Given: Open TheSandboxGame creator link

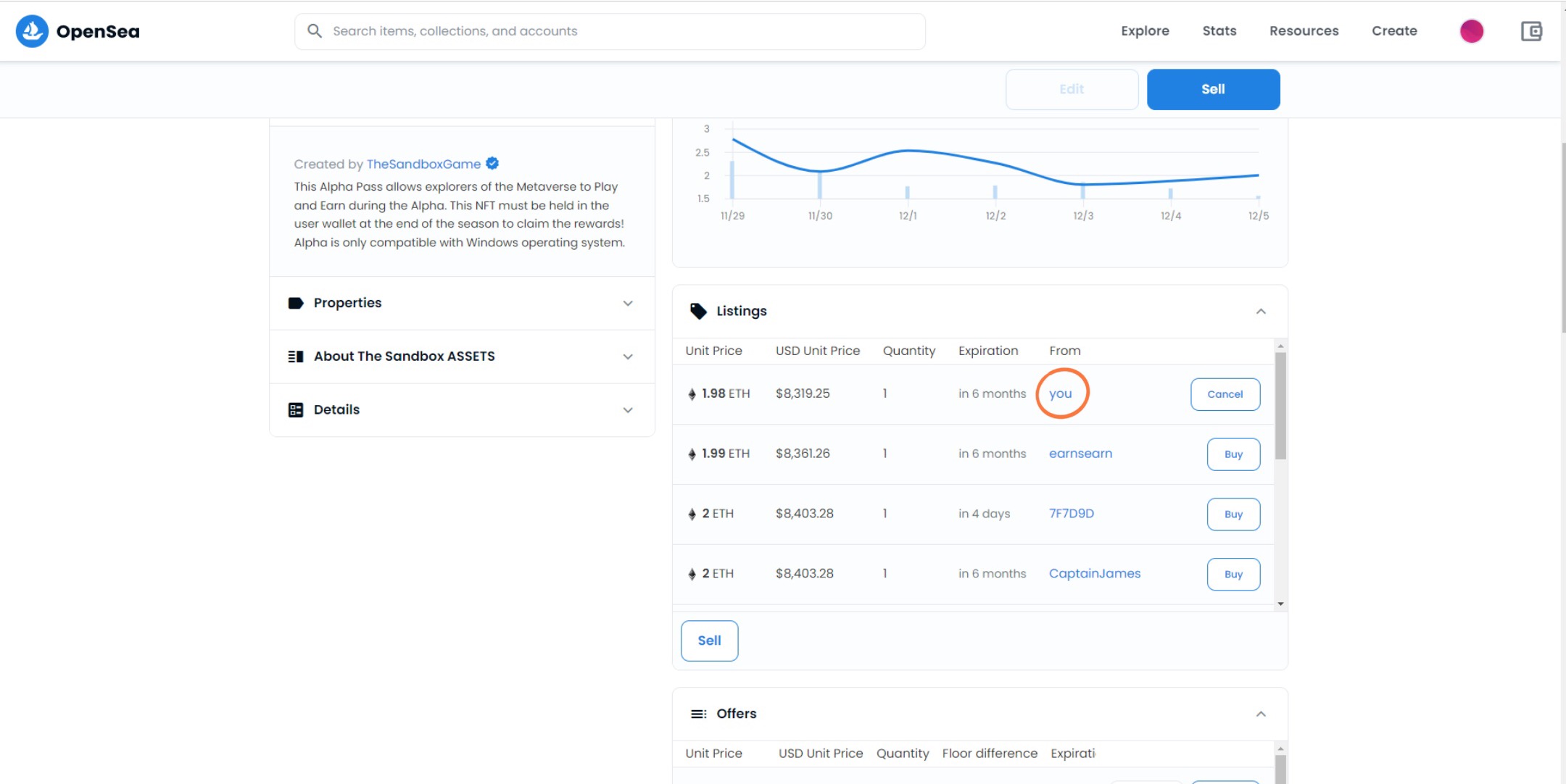Looking at the screenshot, I should (423, 164).
